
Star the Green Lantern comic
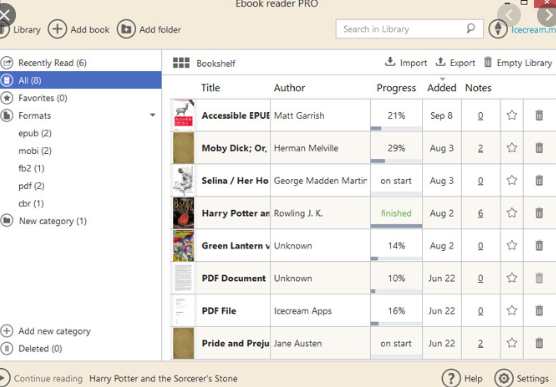coord(512,245)
